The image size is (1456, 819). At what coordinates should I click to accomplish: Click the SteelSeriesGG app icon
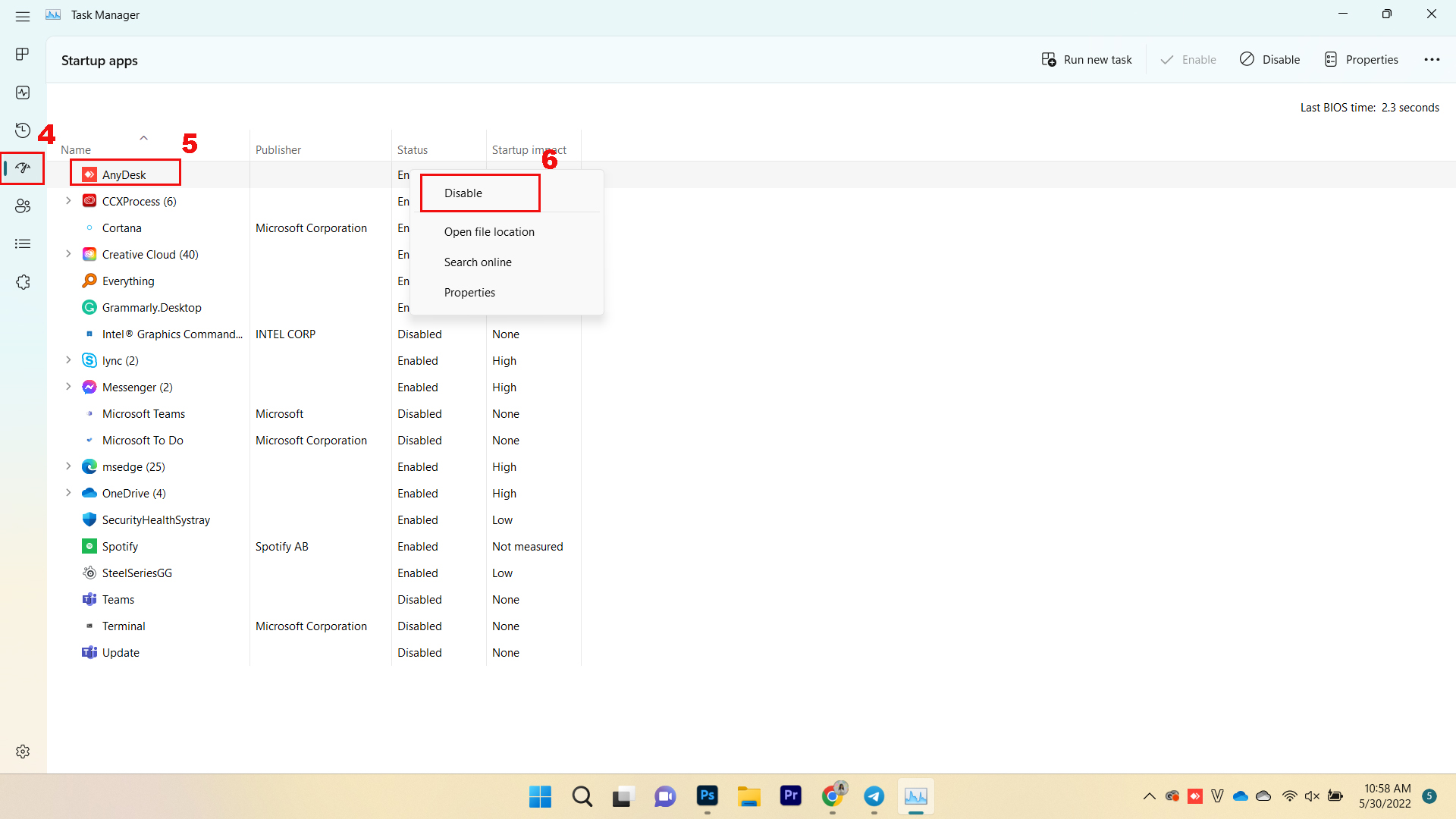89,573
